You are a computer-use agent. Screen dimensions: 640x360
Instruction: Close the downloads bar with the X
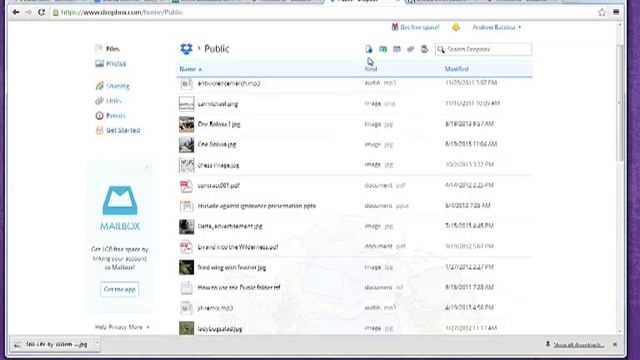point(615,345)
